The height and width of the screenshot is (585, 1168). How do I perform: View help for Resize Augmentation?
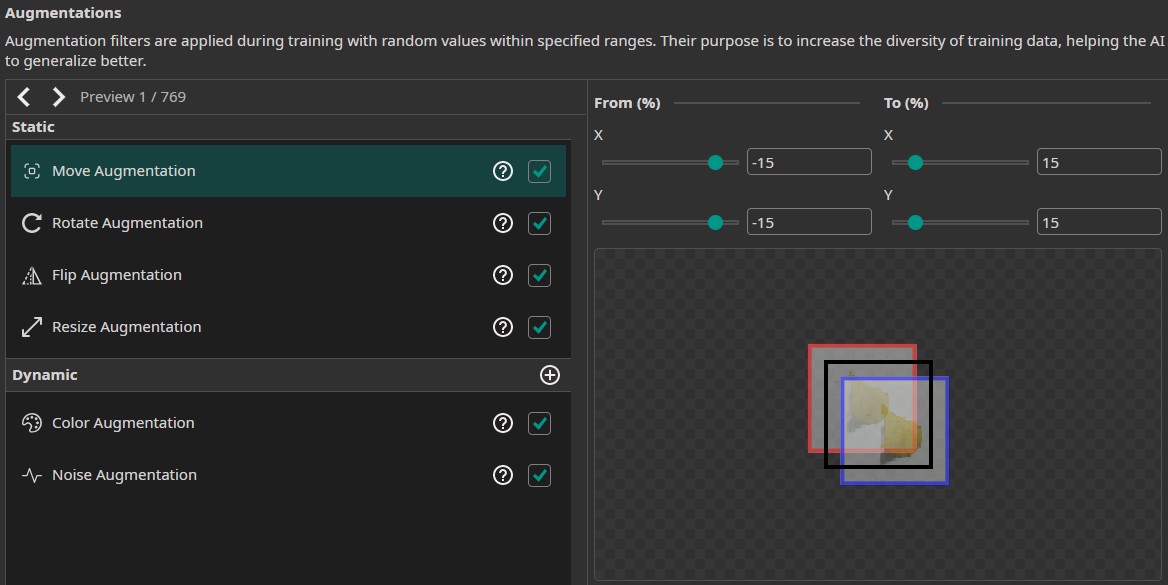pos(503,327)
